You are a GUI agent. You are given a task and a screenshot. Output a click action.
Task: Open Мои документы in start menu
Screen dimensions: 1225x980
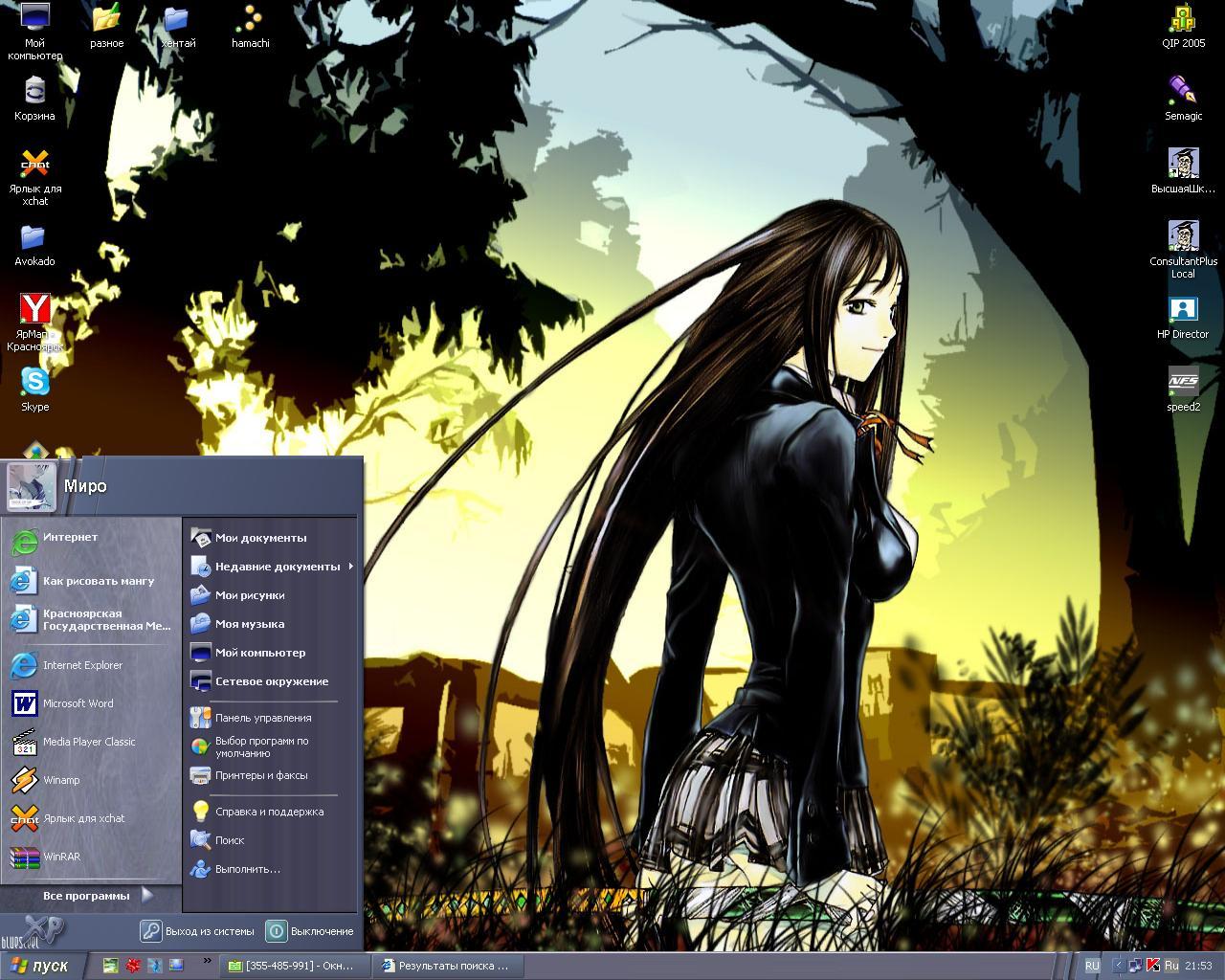click(x=272, y=538)
